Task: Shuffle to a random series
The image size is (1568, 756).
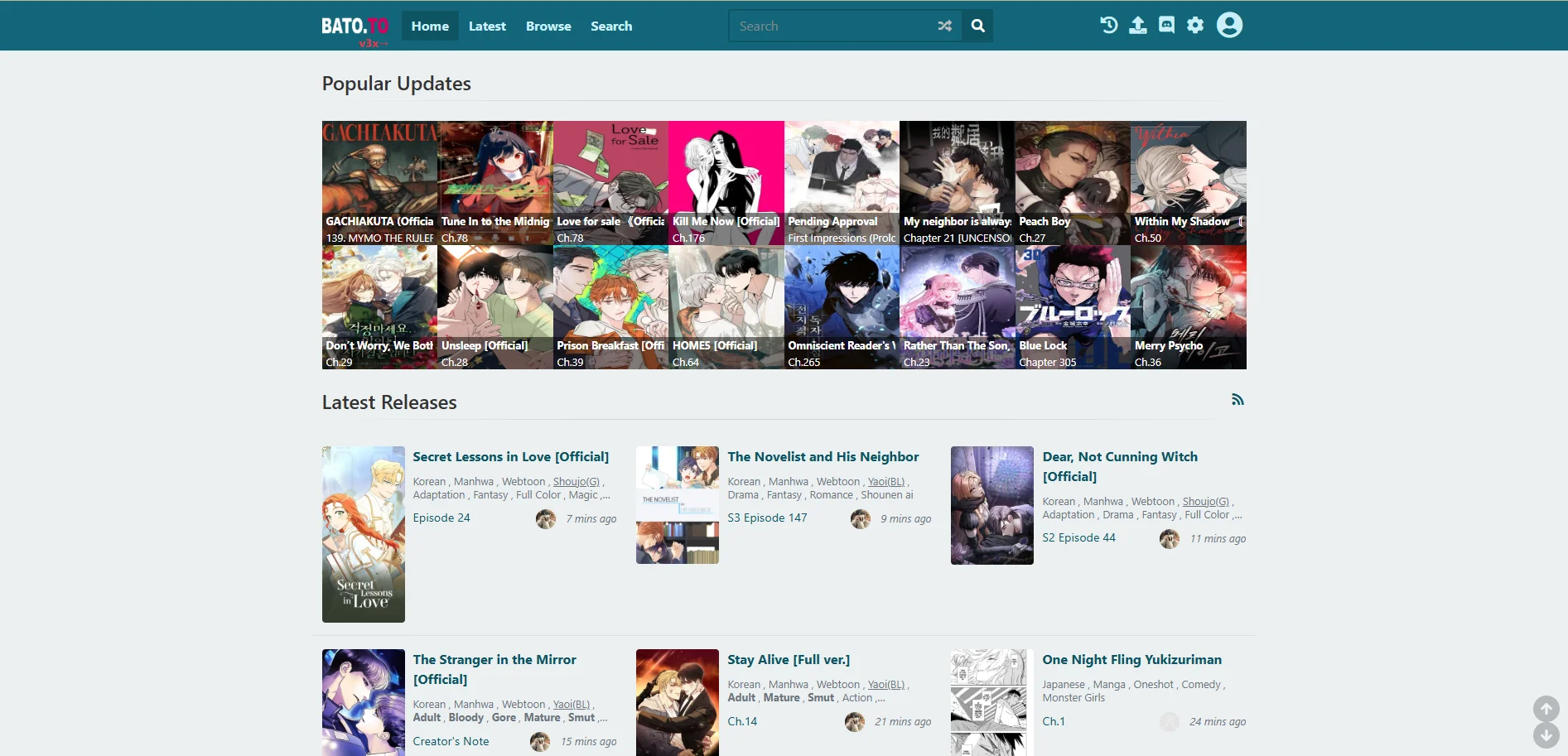Action: (944, 26)
